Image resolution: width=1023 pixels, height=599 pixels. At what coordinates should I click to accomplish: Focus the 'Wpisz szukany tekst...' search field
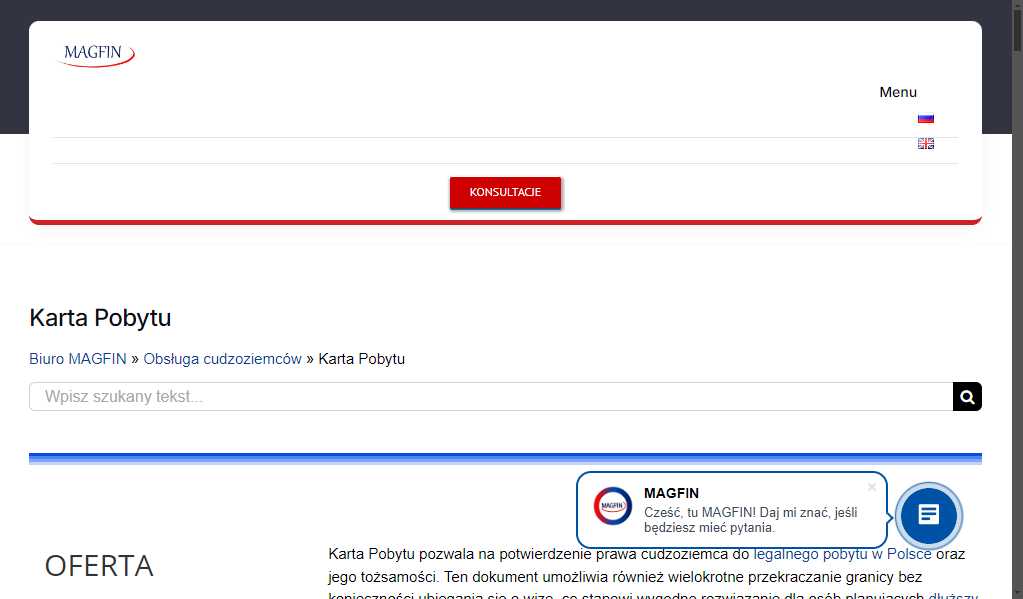tap(491, 397)
